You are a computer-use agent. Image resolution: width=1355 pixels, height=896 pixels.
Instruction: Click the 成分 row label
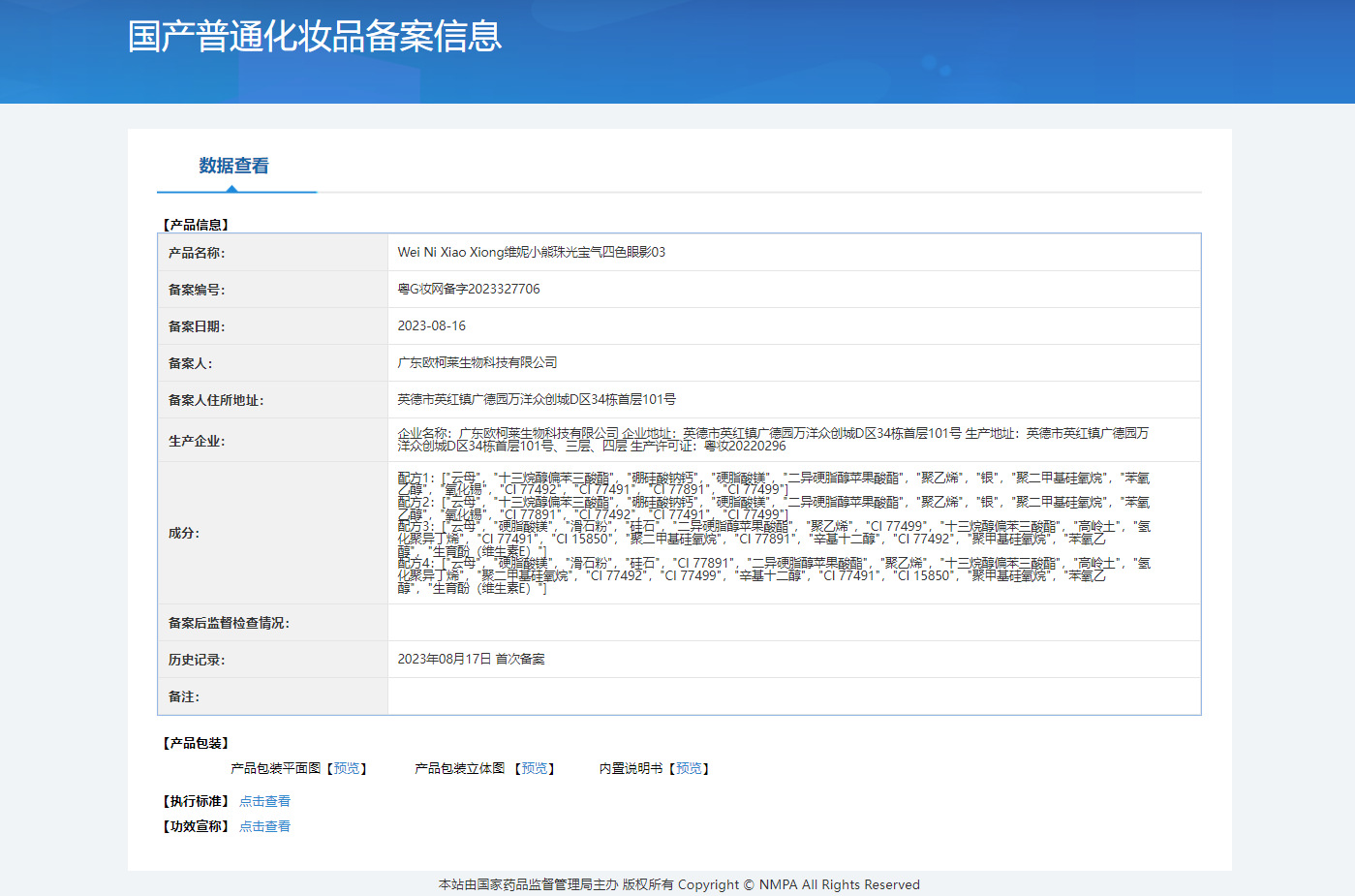coord(184,533)
